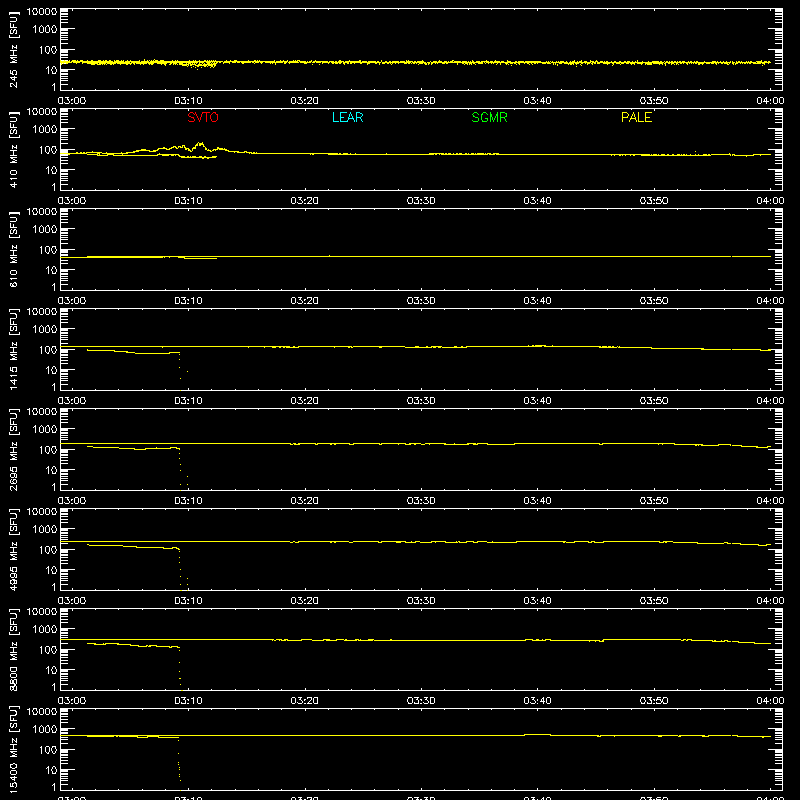The width and height of the screenshot is (800, 800).
Task: Click the 1000 y-axis value on 410 MHz plot
Action: [x=45, y=130]
